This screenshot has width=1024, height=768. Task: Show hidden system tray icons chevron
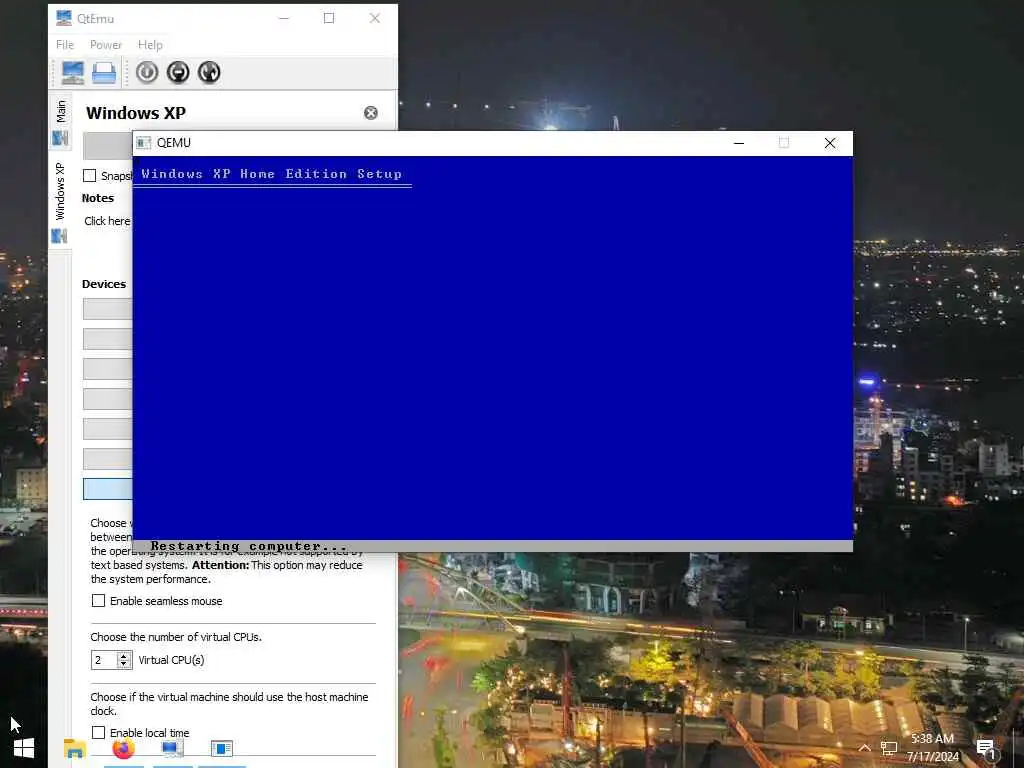click(865, 748)
